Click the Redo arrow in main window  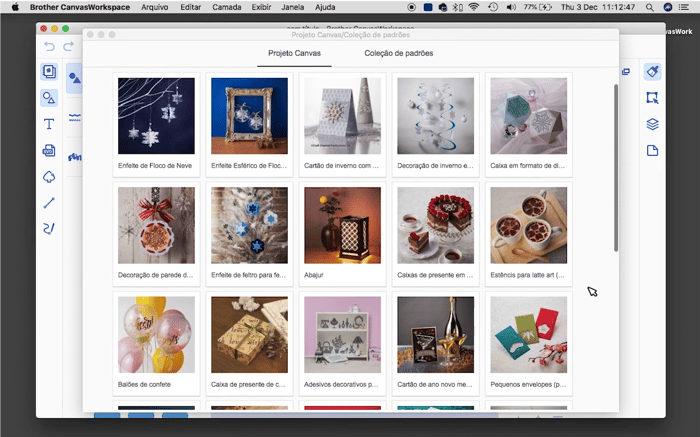(68, 46)
